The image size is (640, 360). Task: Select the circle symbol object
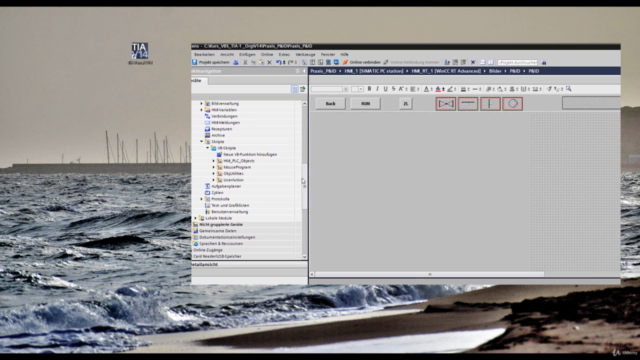click(513, 104)
